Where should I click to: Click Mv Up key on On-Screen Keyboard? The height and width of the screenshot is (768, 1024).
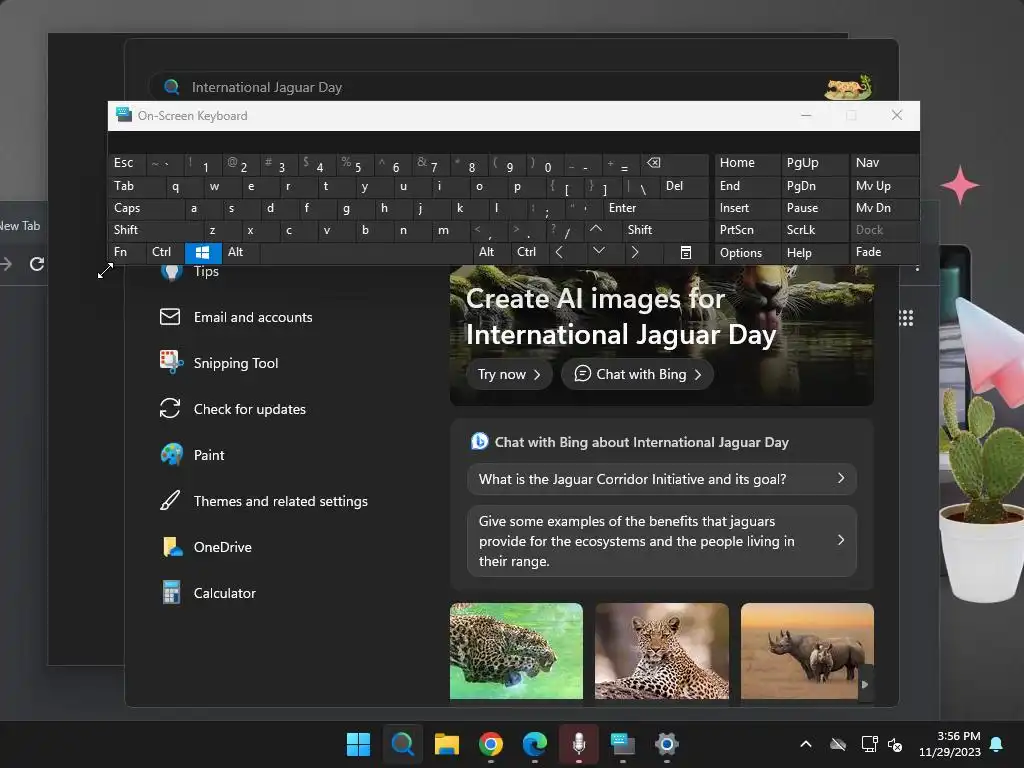pyautogui.click(x=884, y=186)
